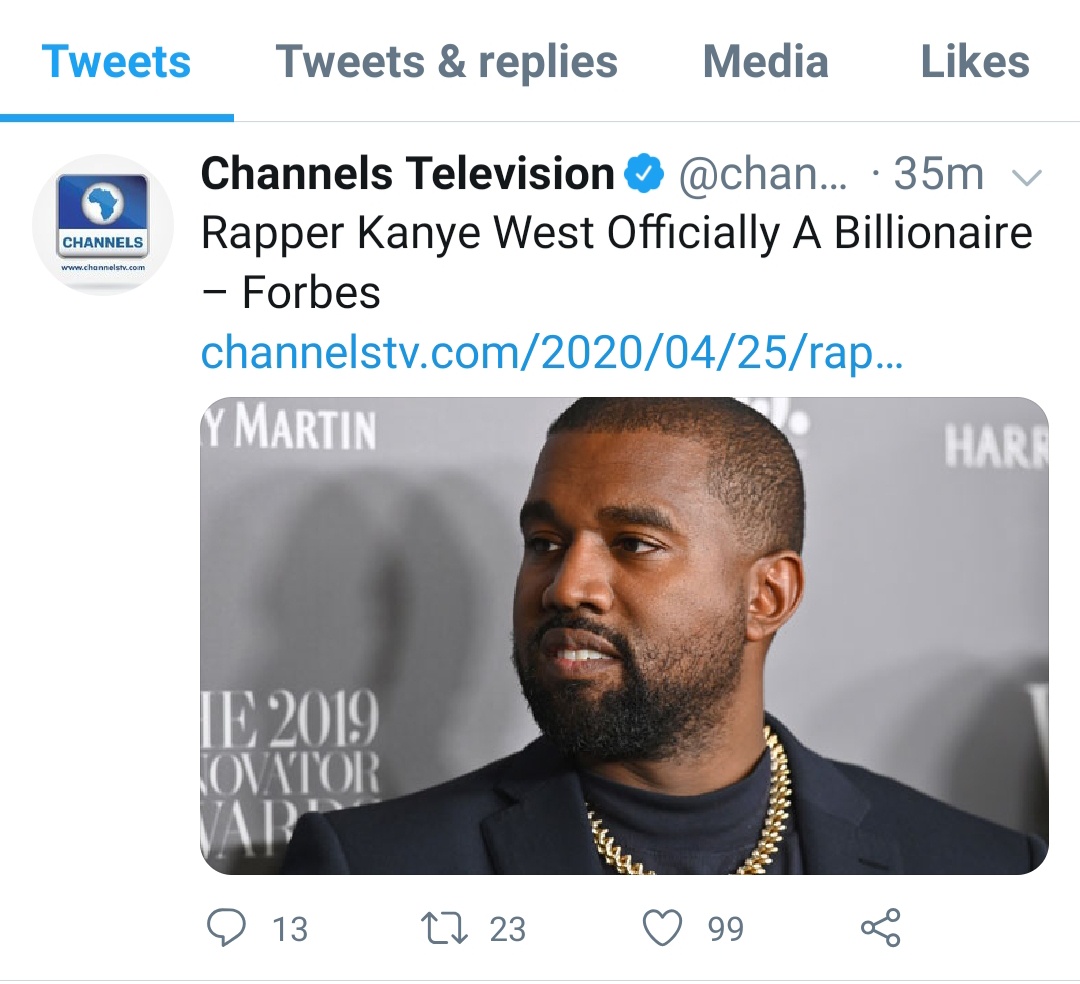The height and width of the screenshot is (984, 1080).
Task: Share the tweet via the share icon
Action: (x=880, y=928)
